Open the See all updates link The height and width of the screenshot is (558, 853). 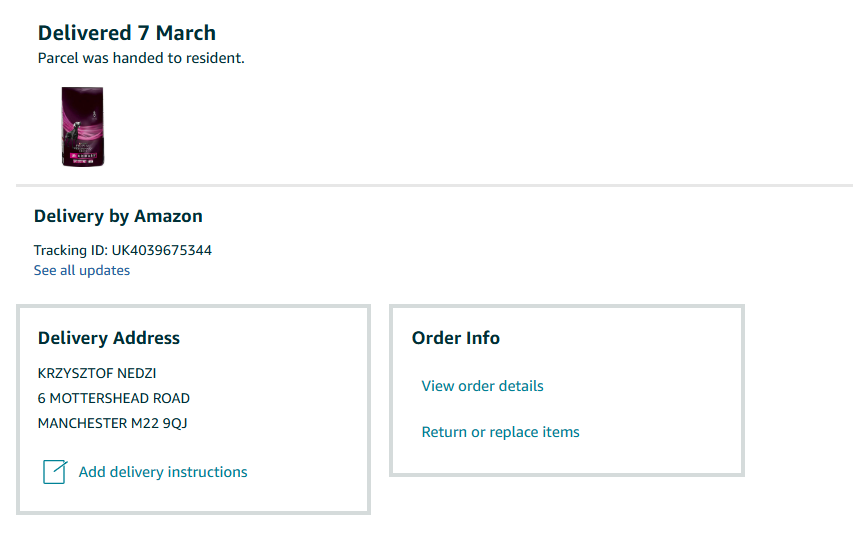[x=82, y=270]
